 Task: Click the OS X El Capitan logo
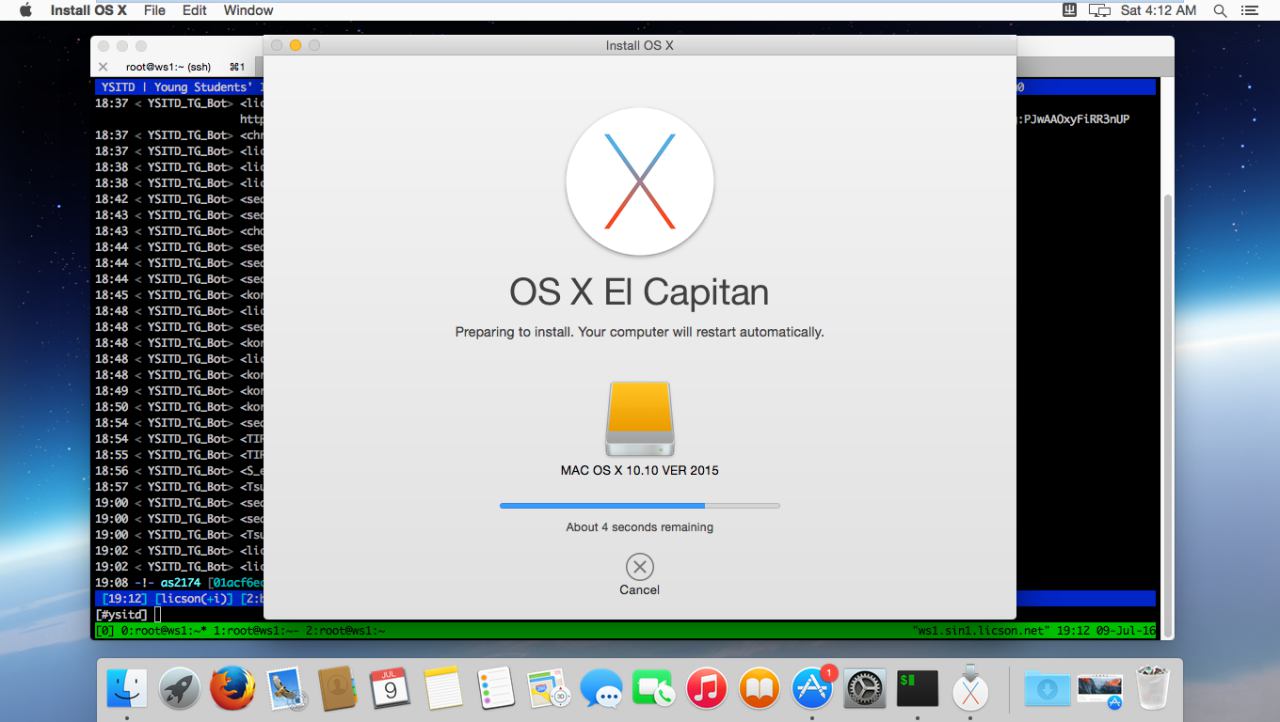[639, 181]
